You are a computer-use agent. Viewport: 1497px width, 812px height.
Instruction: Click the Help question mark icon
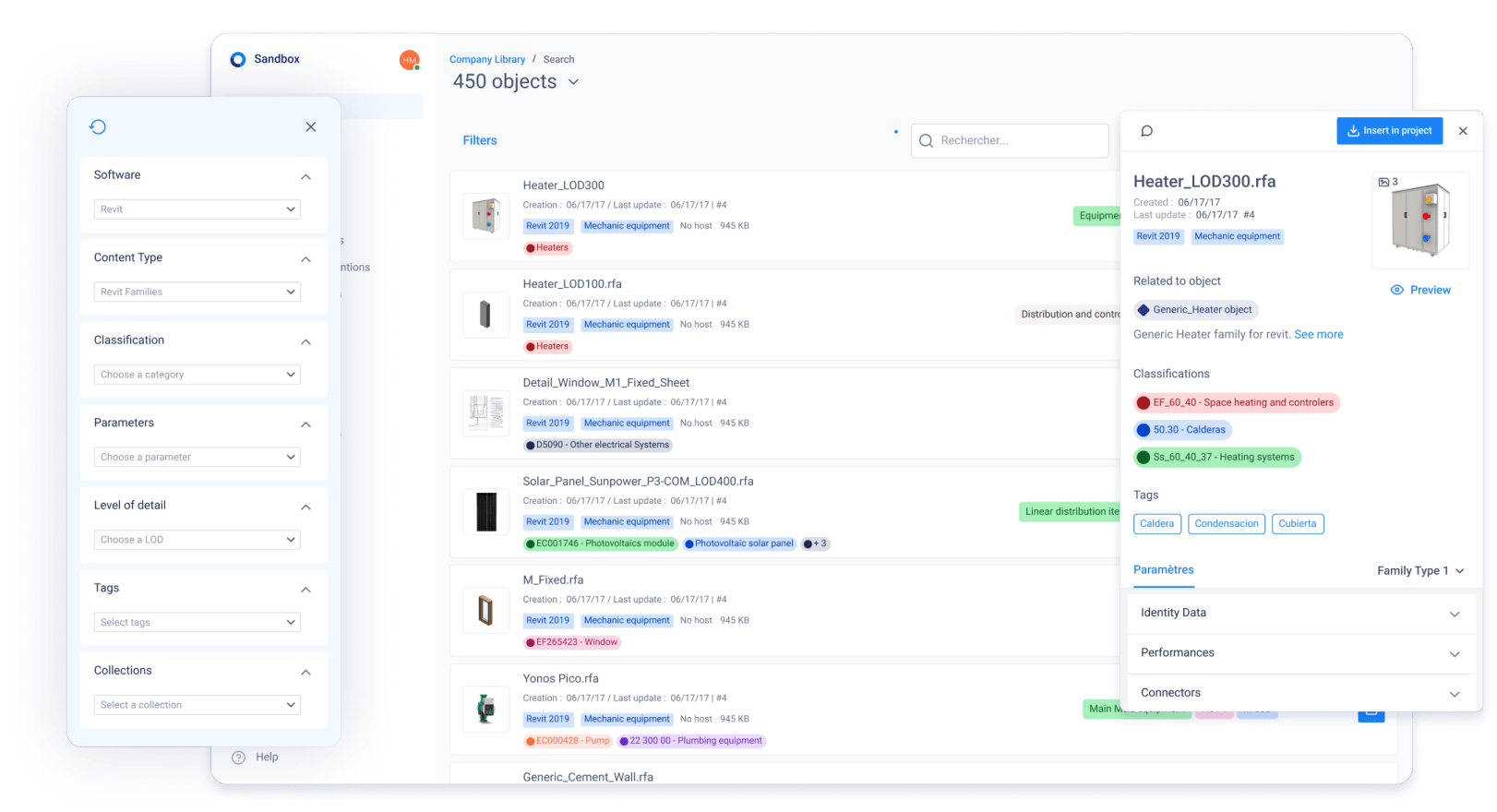click(x=239, y=758)
